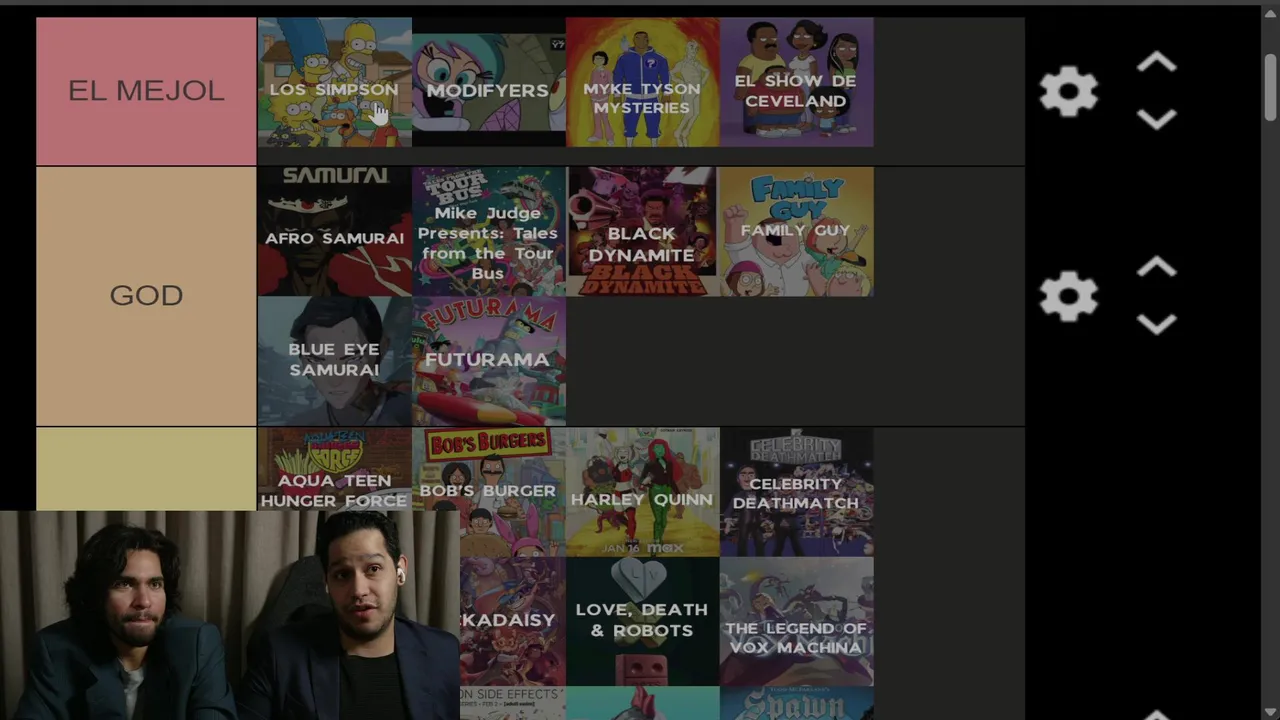
Task: Select The Legend of Vox Machina tile
Action: click(796, 621)
